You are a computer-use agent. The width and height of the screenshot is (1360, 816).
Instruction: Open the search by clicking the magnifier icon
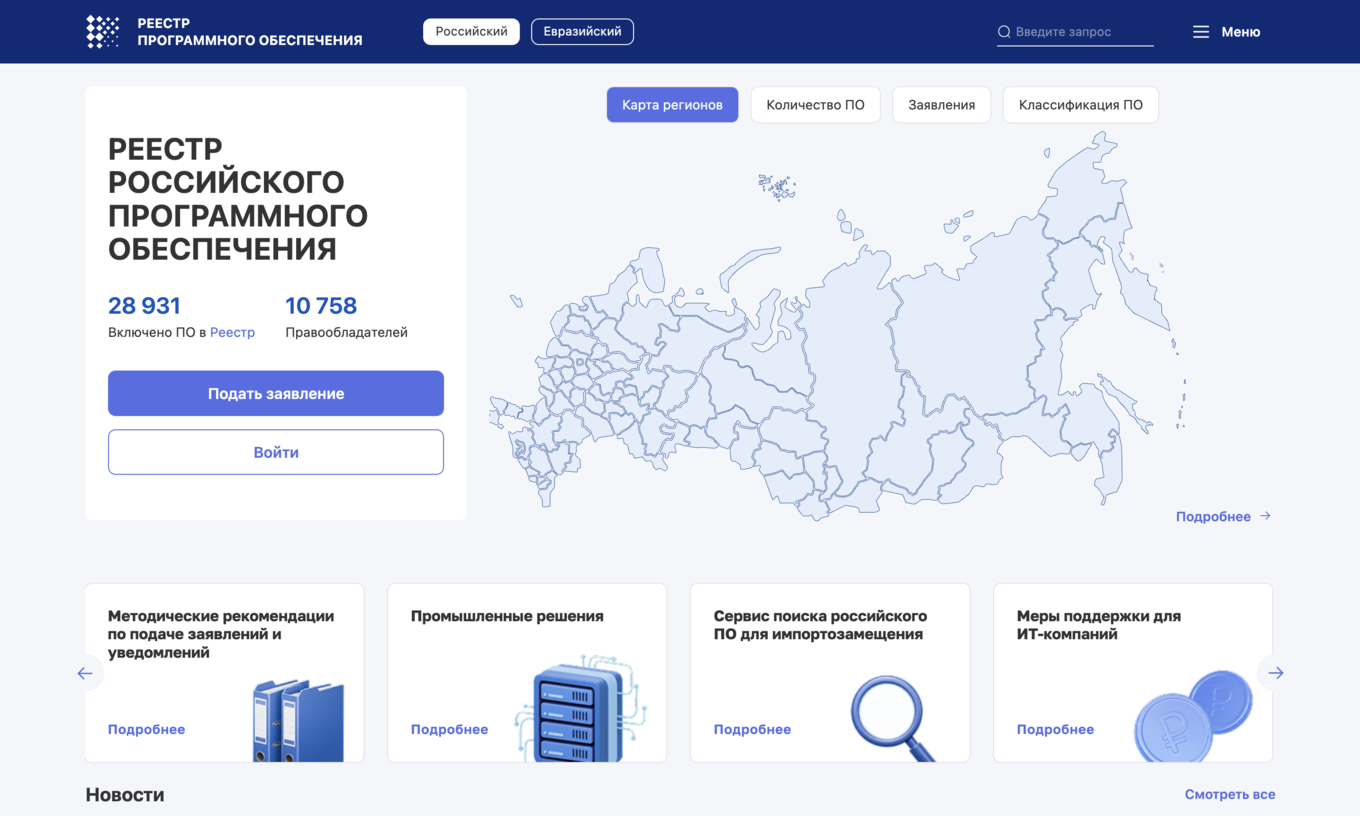coord(1003,31)
